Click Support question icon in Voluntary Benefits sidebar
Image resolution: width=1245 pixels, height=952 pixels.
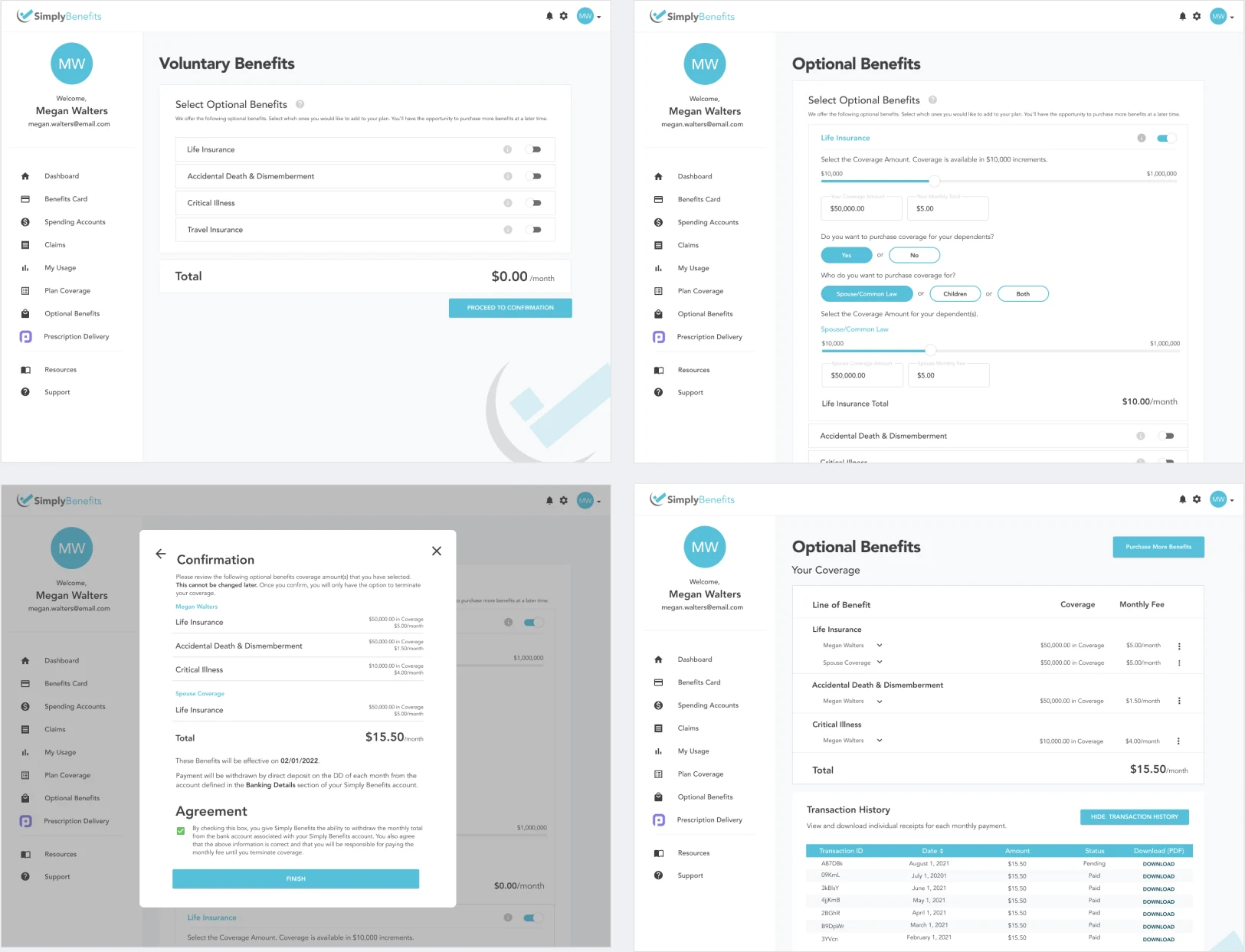pyautogui.click(x=25, y=392)
